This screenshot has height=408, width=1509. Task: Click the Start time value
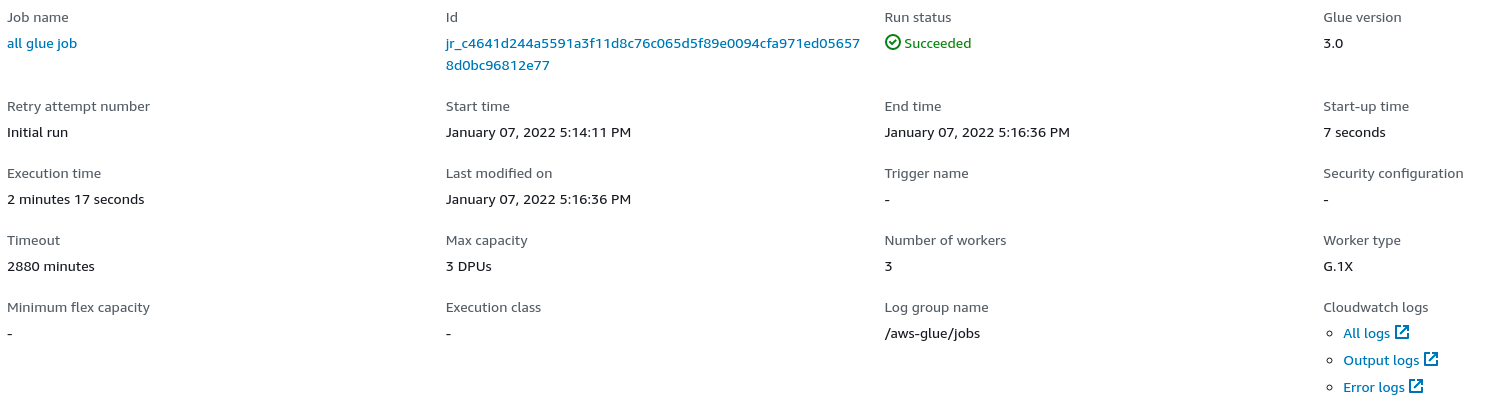pos(538,133)
